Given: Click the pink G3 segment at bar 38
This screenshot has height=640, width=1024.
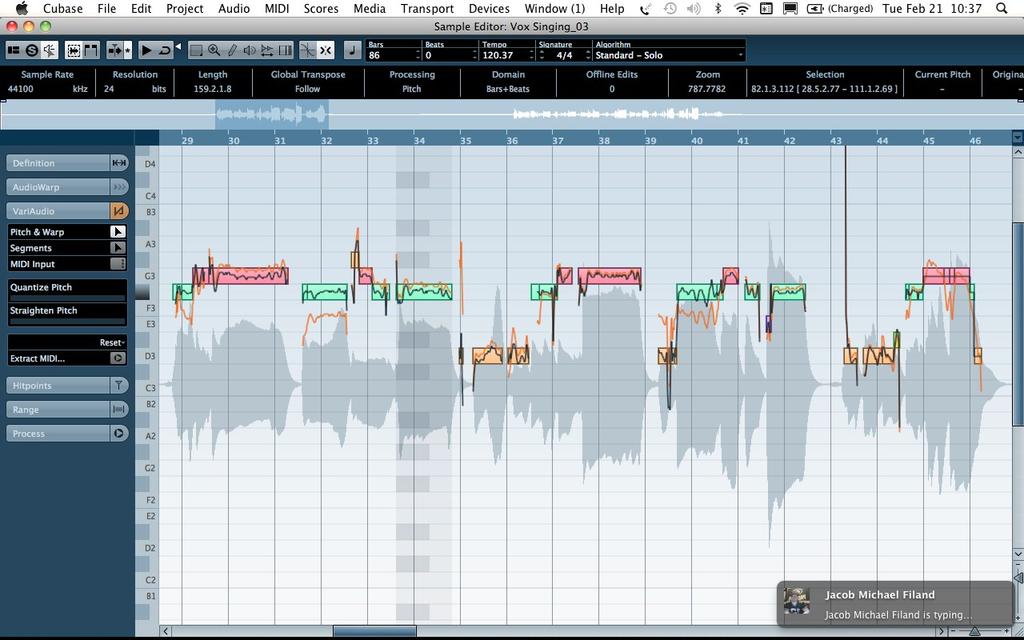Looking at the screenshot, I should coord(609,276).
